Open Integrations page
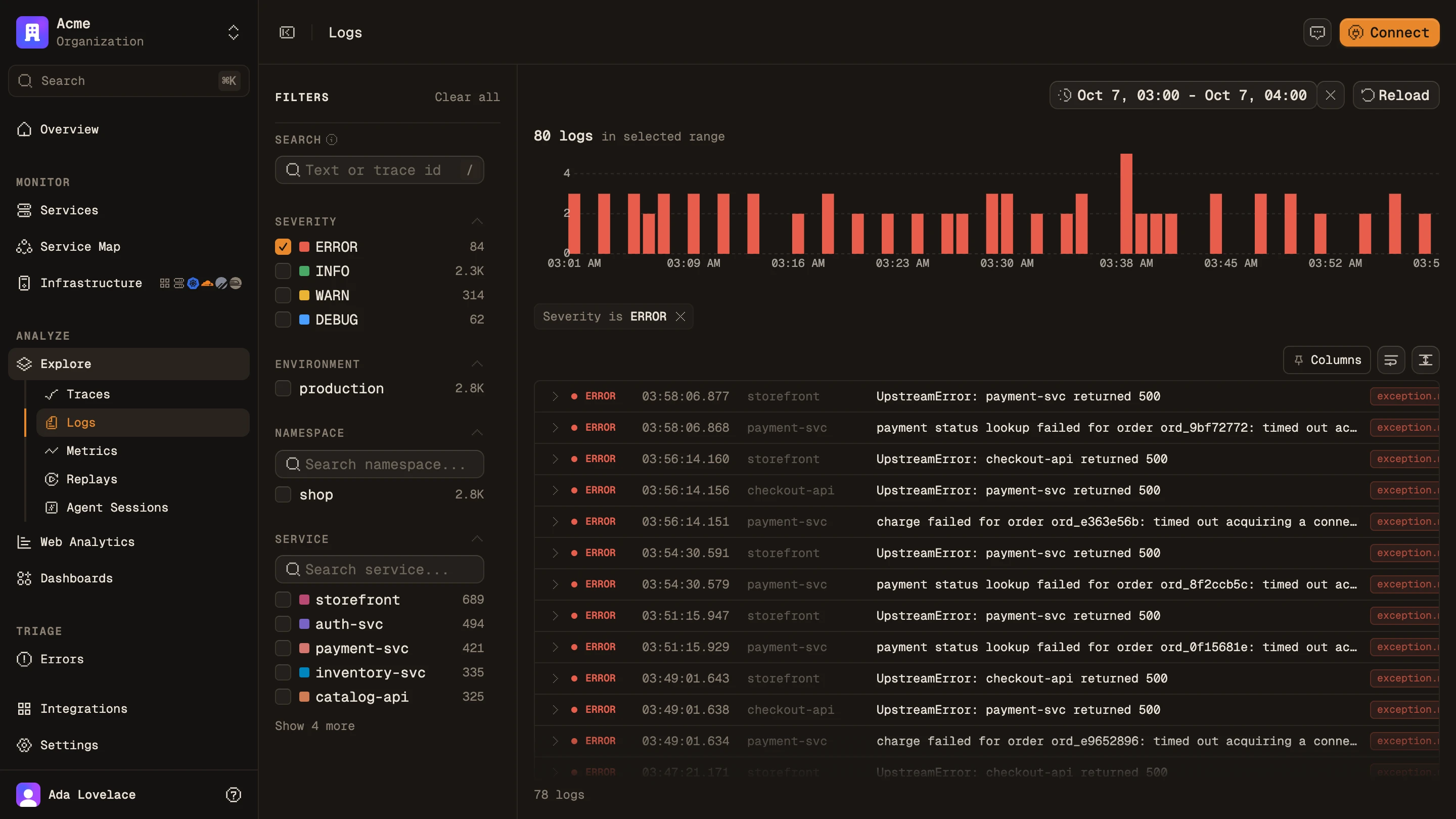The width and height of the screenshot is (1456, 819). pyautogui.click(x=129, y=709)
